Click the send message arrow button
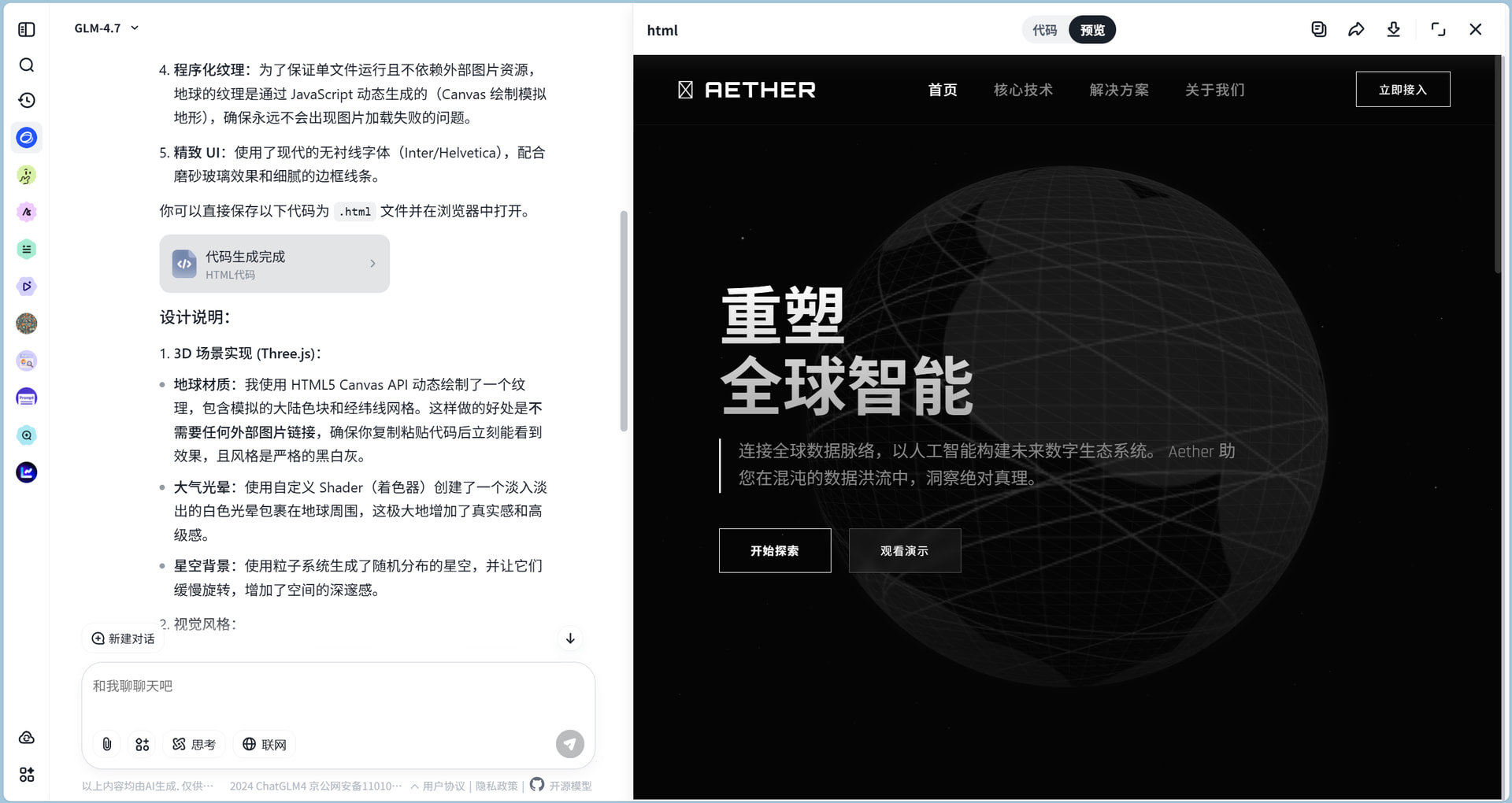The width and height of the screenshot is (1512, 803). pyautogui.click(x=569, y=743)
